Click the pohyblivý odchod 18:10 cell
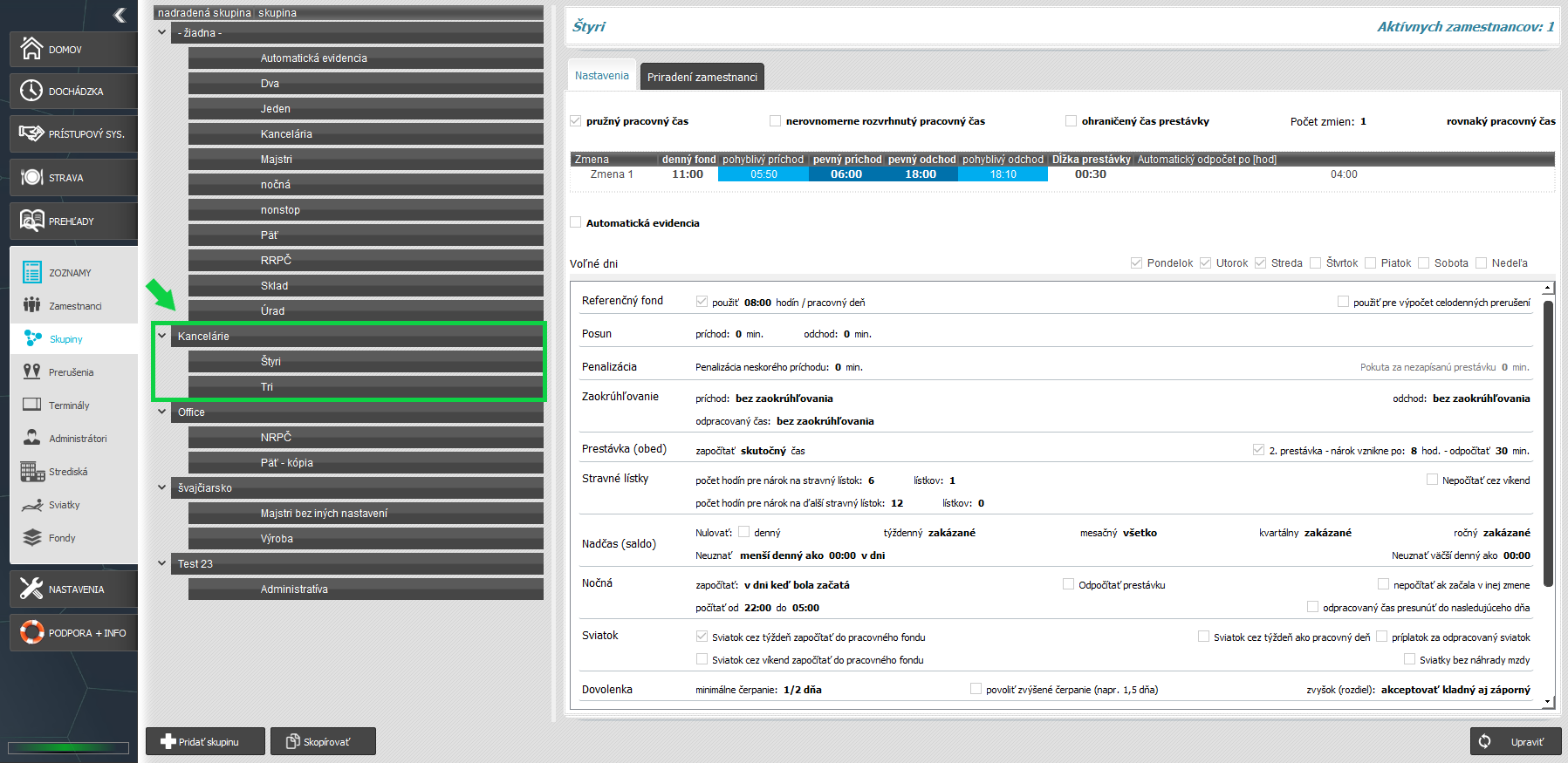Image resolution: width=1568 pixels, height=763 pixels. tap(1003, 174)
